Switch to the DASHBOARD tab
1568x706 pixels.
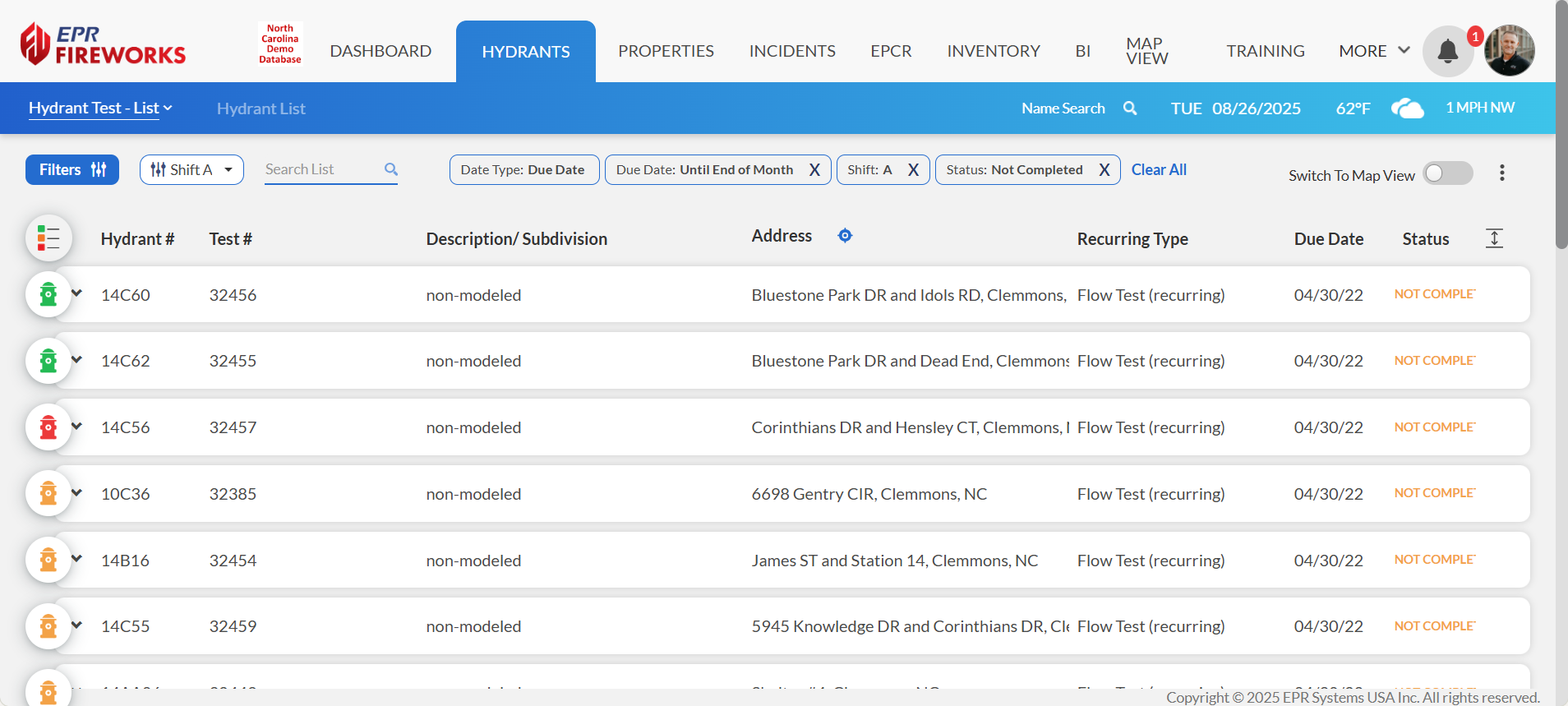tap(380, 51)
